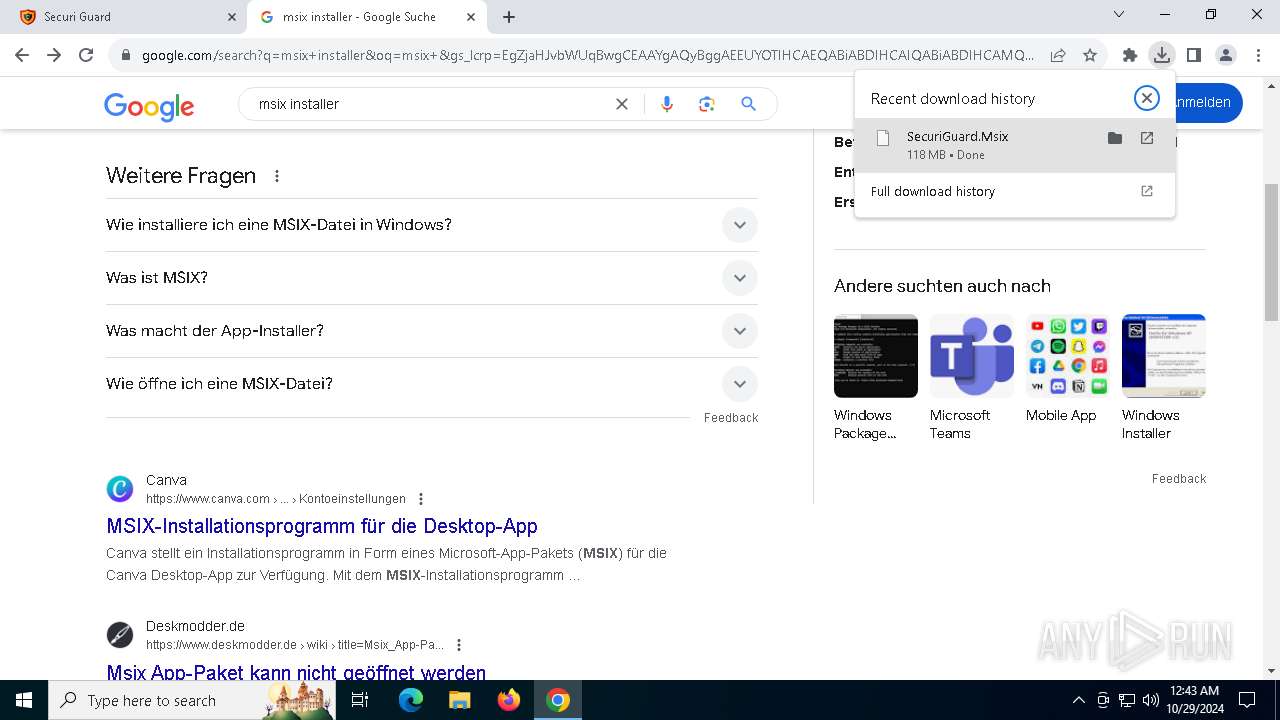
Task: Open notification center icon
Action: (x=1247, y=700)
